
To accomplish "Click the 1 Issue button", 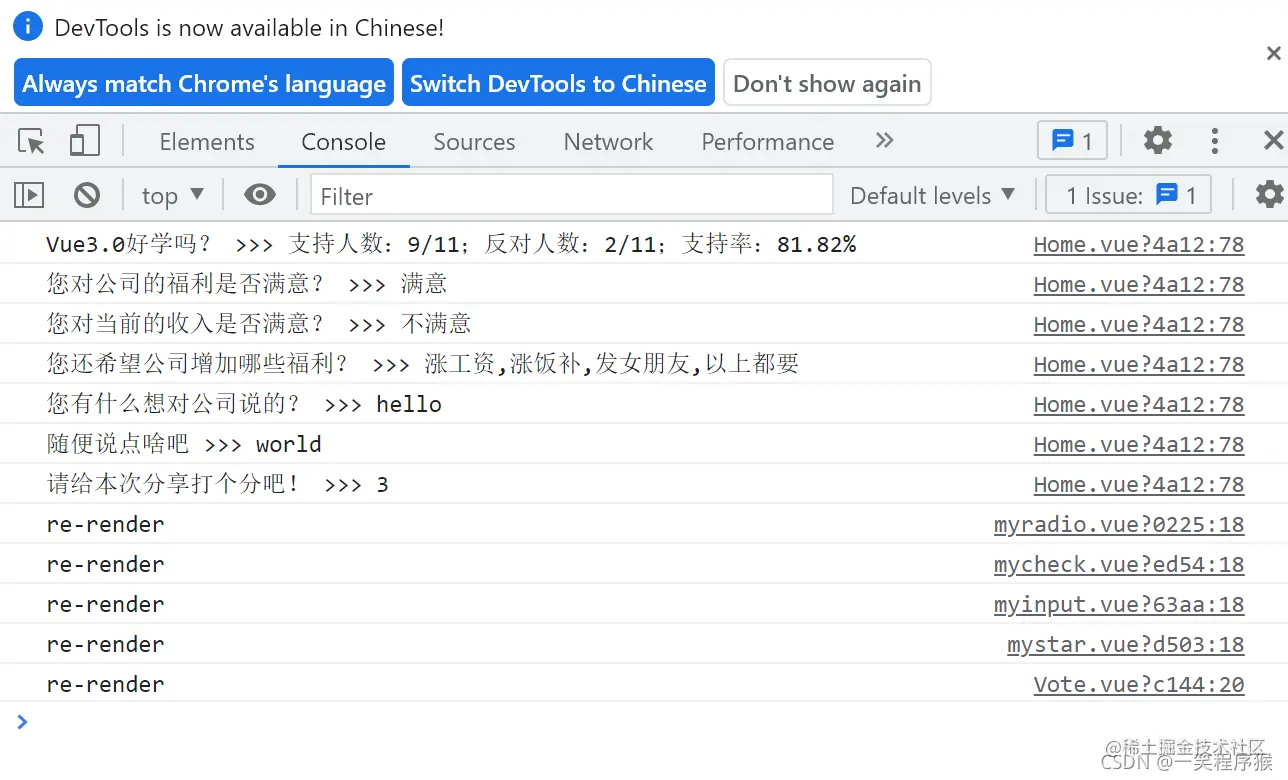I will pos(1129,195).
